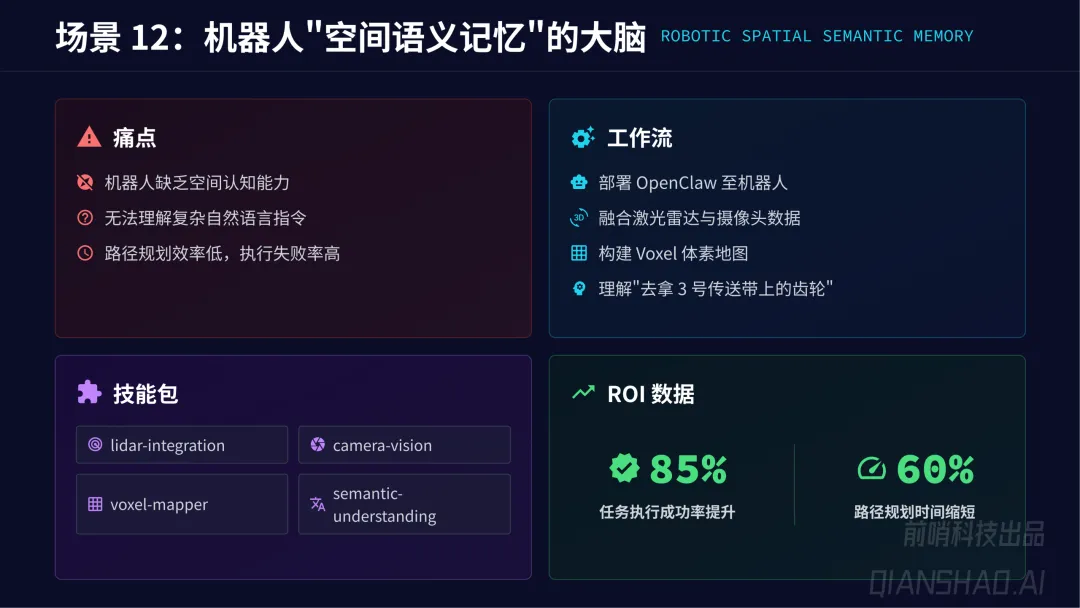Click the question mark icon before 无法理解复杂自然语言指令
Screen dimensions: 1080x608
(x=85, y=218)
